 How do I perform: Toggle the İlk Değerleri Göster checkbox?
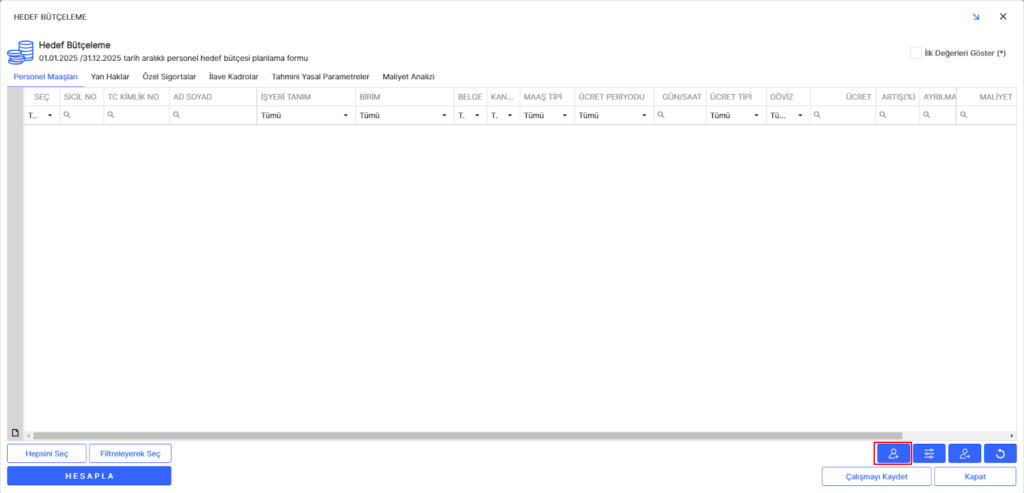pyautogui.click(x=916, y=52)
